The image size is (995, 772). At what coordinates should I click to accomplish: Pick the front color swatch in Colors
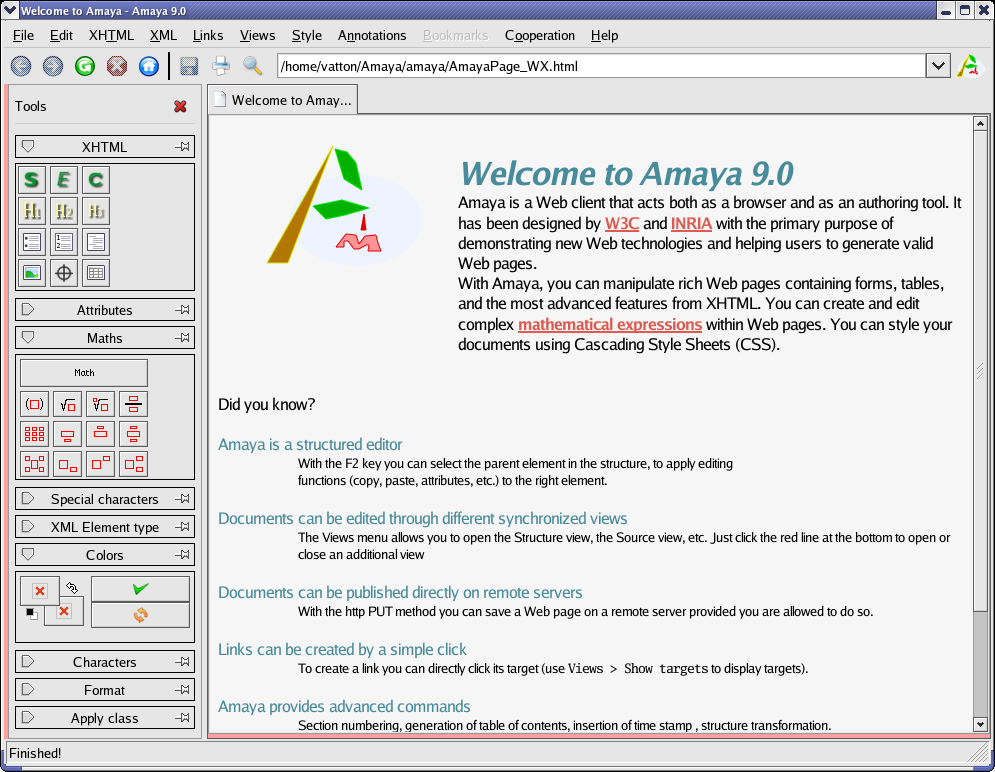[x=40, y=591]
